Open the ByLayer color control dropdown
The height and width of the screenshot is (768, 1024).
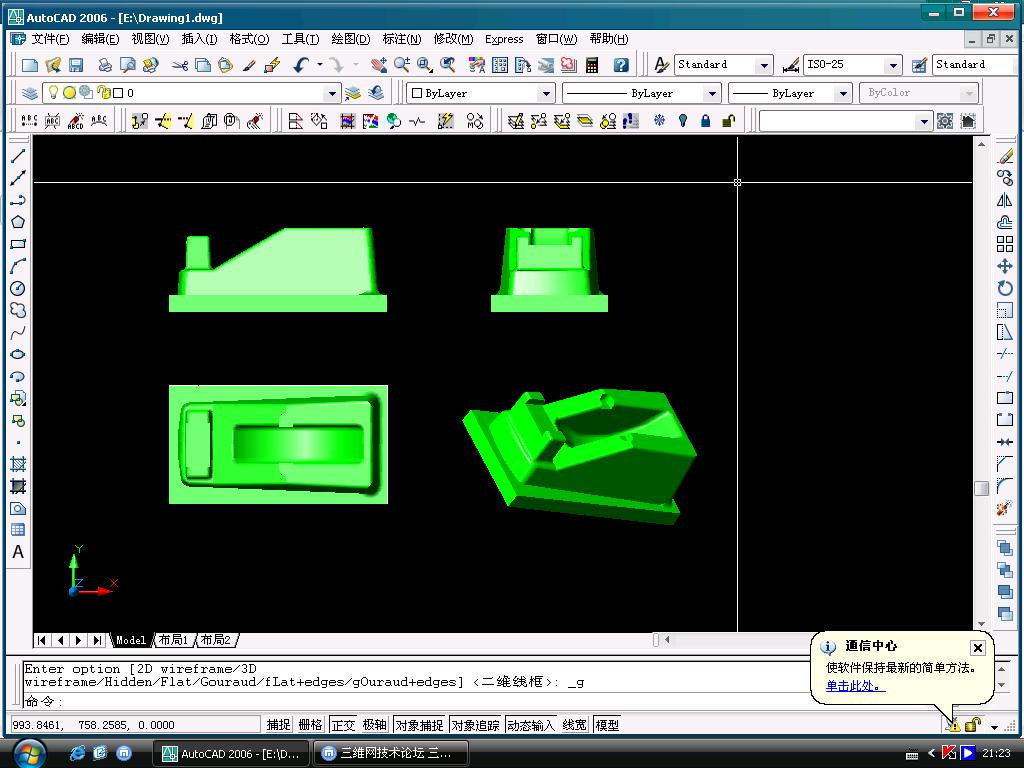point(547,93)
